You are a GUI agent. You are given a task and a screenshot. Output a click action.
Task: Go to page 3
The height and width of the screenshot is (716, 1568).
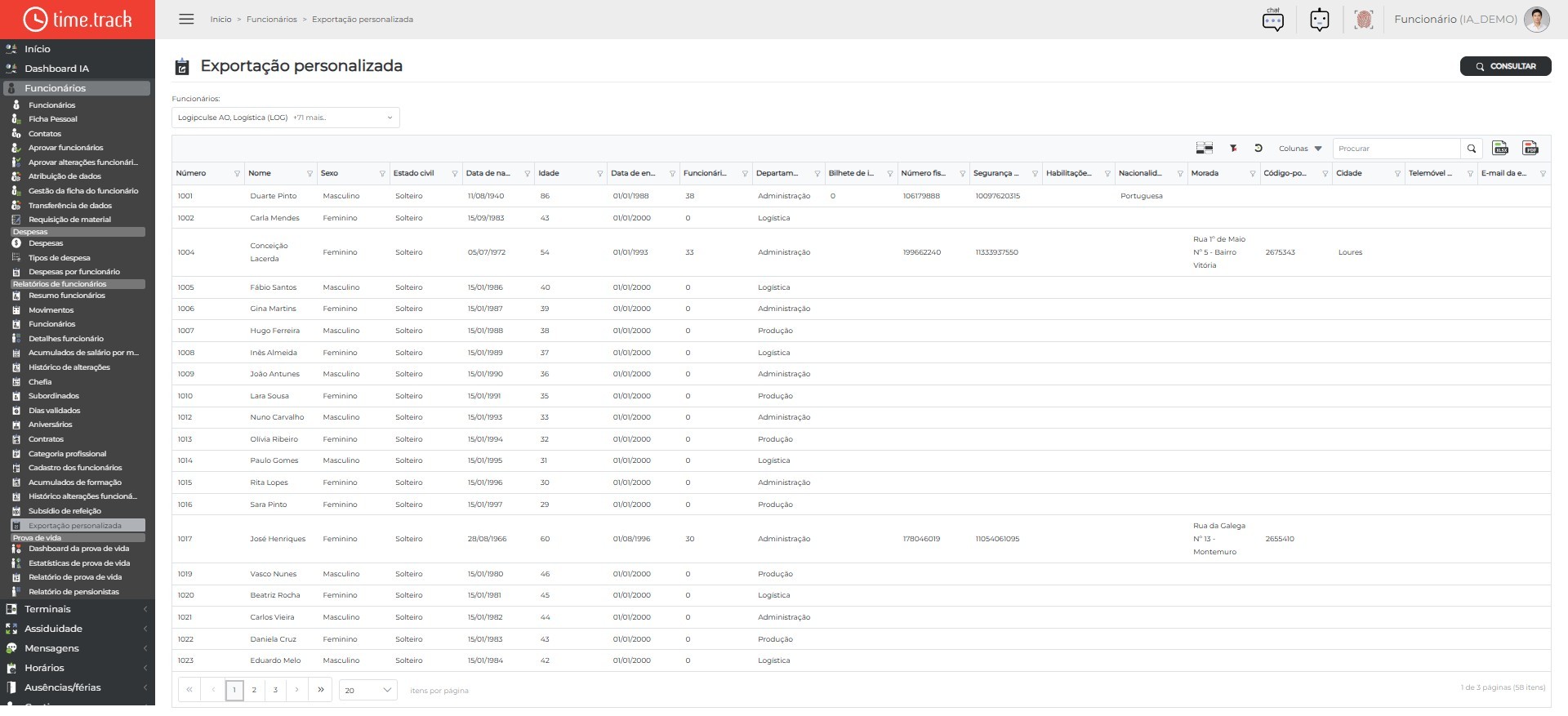tap(275, 691)
